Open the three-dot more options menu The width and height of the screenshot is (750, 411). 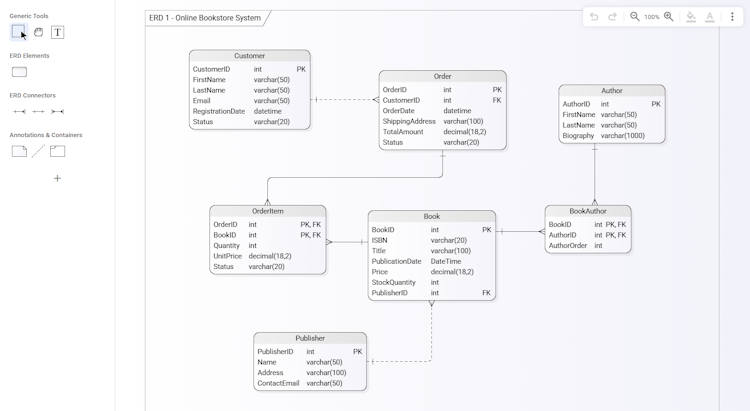tap(732, 17)
